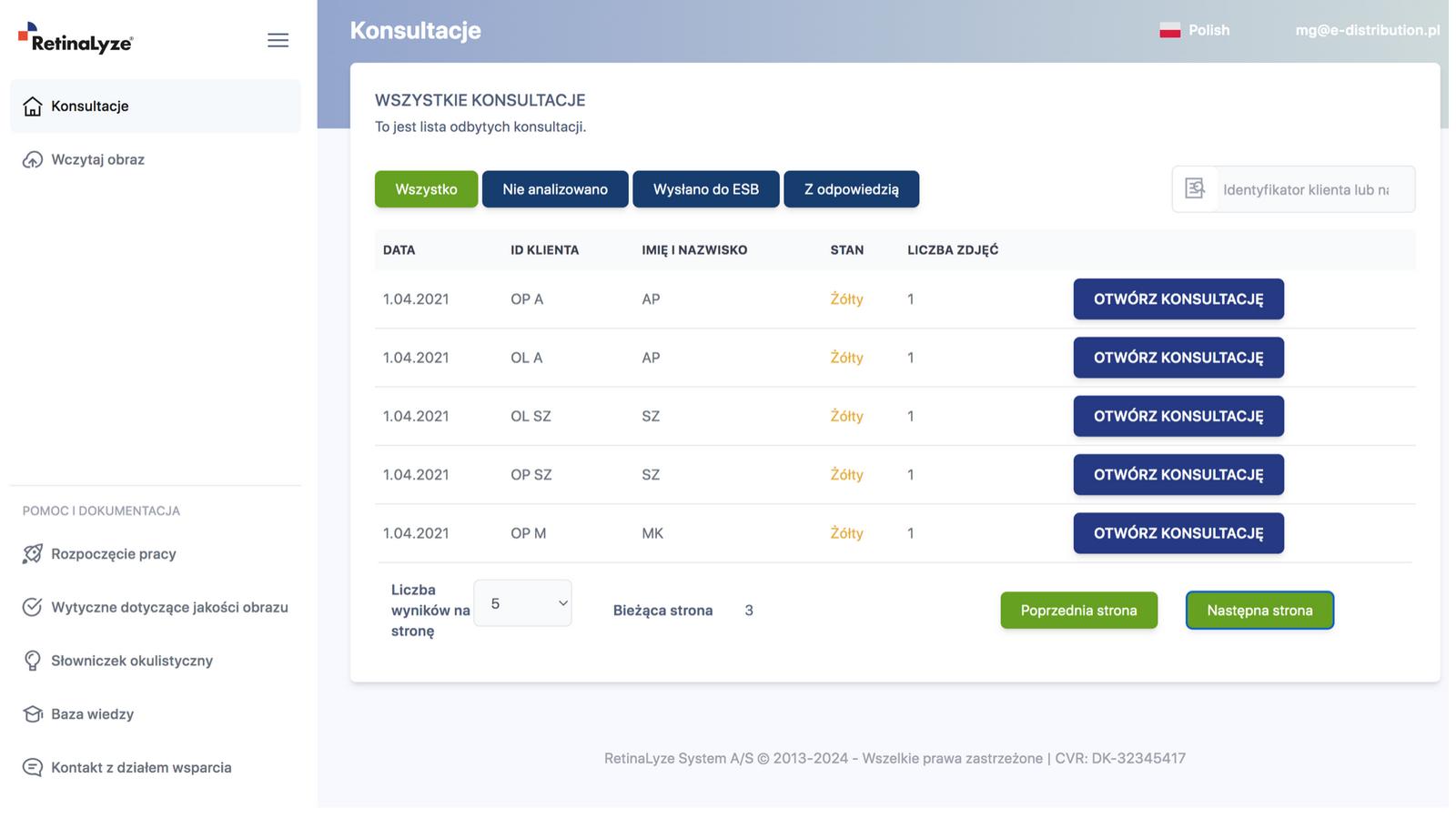The image size is (1456, 819).
Task: Filter by Z odpowiedzią
Action: click(x=851, y=189)
